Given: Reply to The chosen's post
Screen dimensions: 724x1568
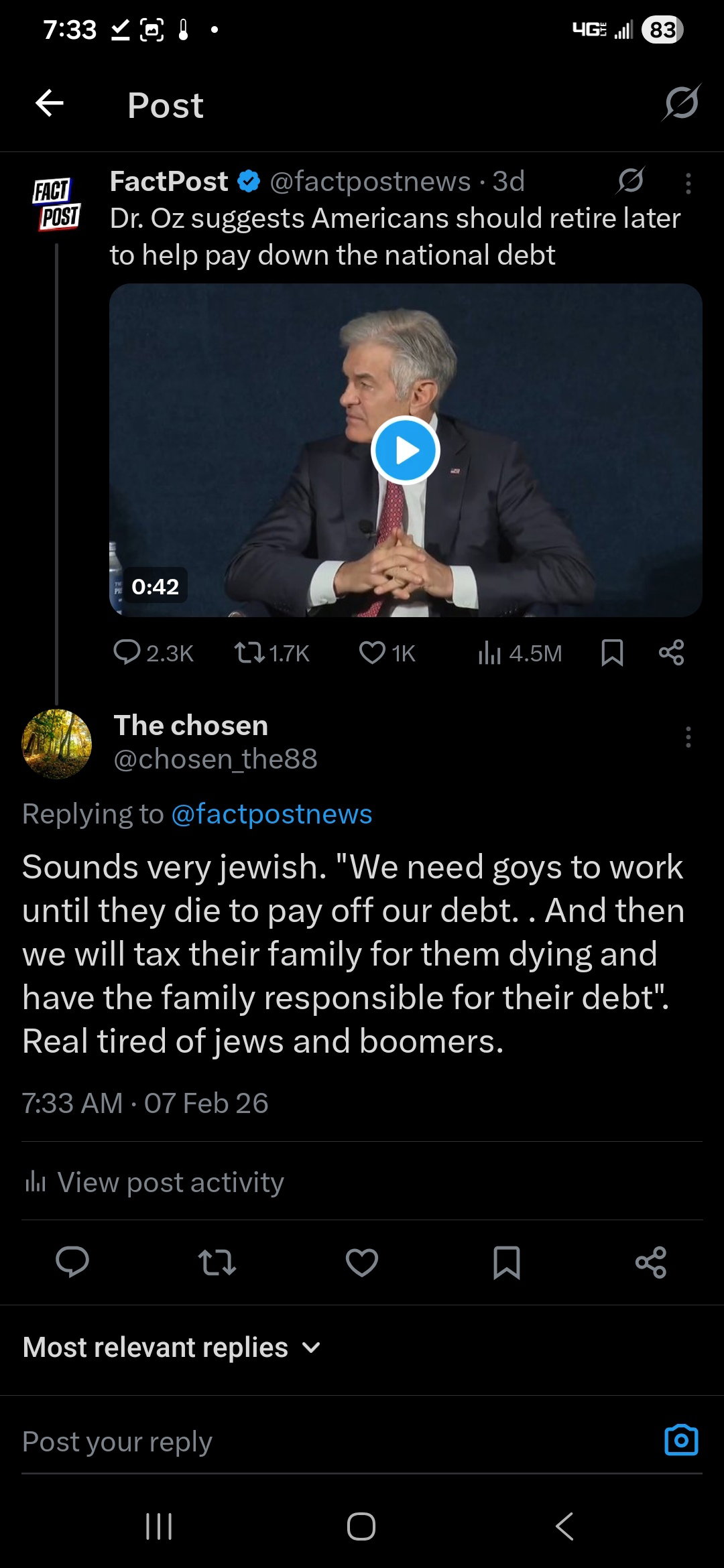Looking at the screenshot, I should coord(72,1262).
